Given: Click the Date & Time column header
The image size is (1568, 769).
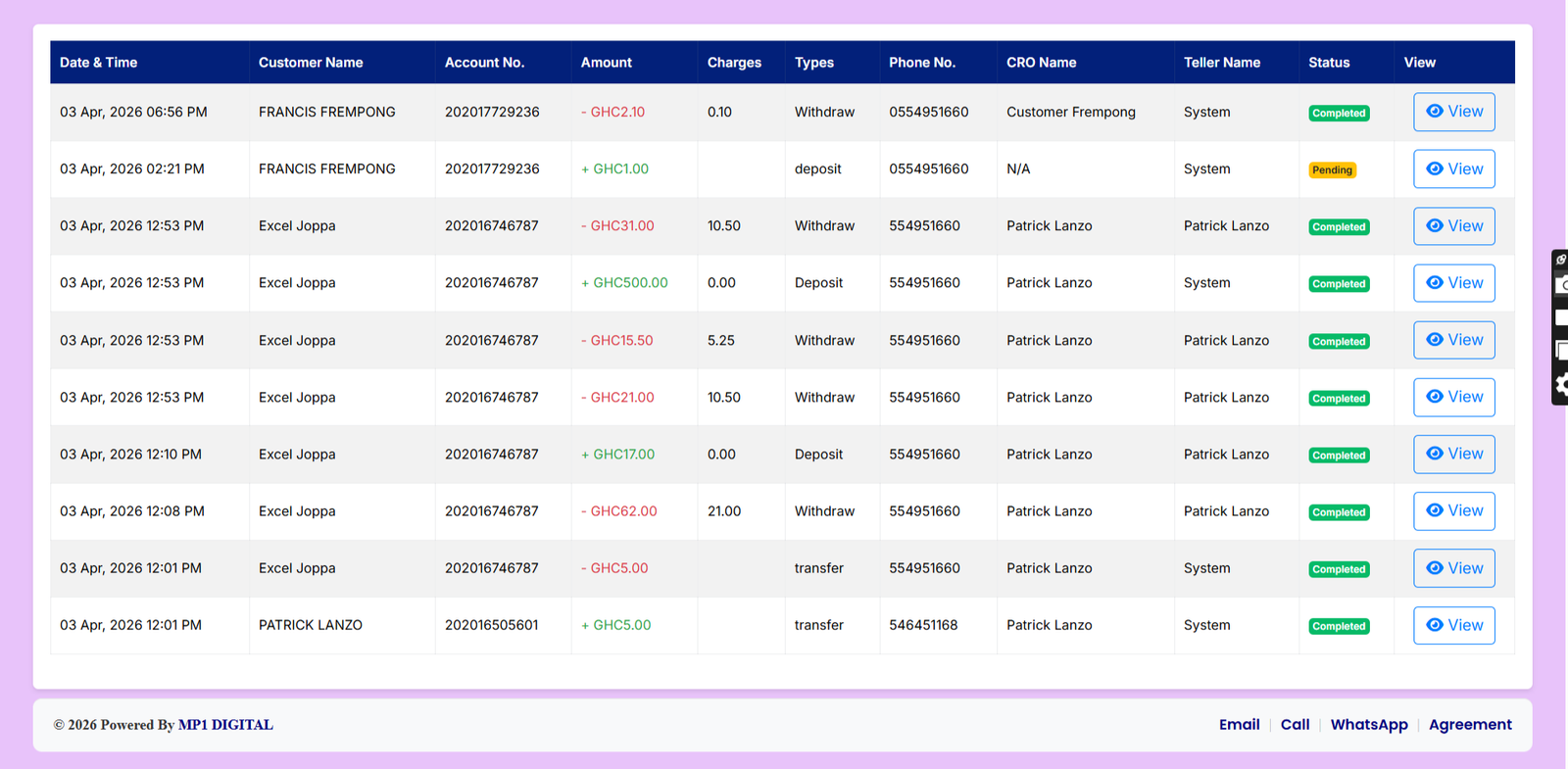Looking at the screenshot, I should [x=98, y=63].
